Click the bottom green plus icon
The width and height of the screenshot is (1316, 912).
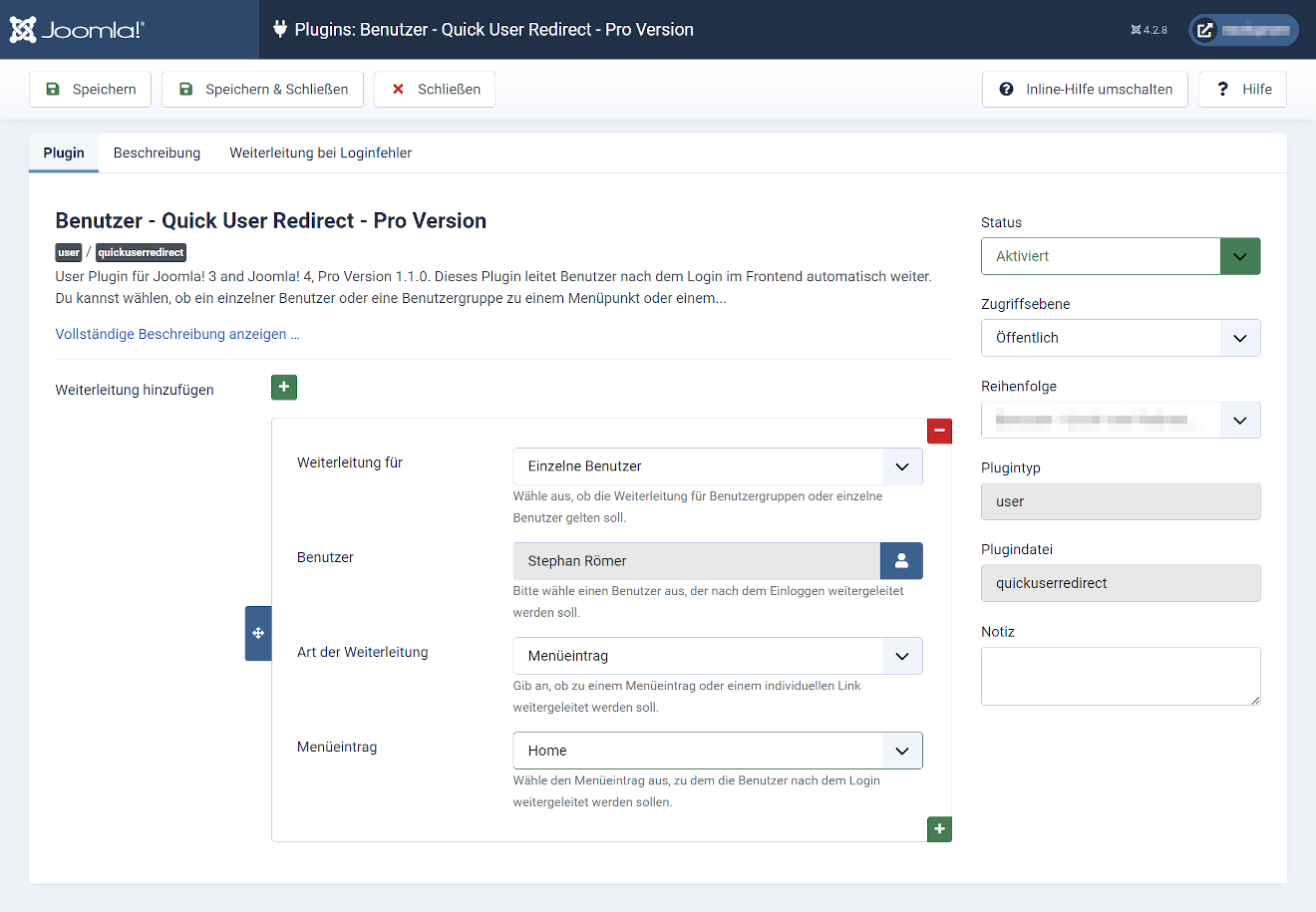938,828
